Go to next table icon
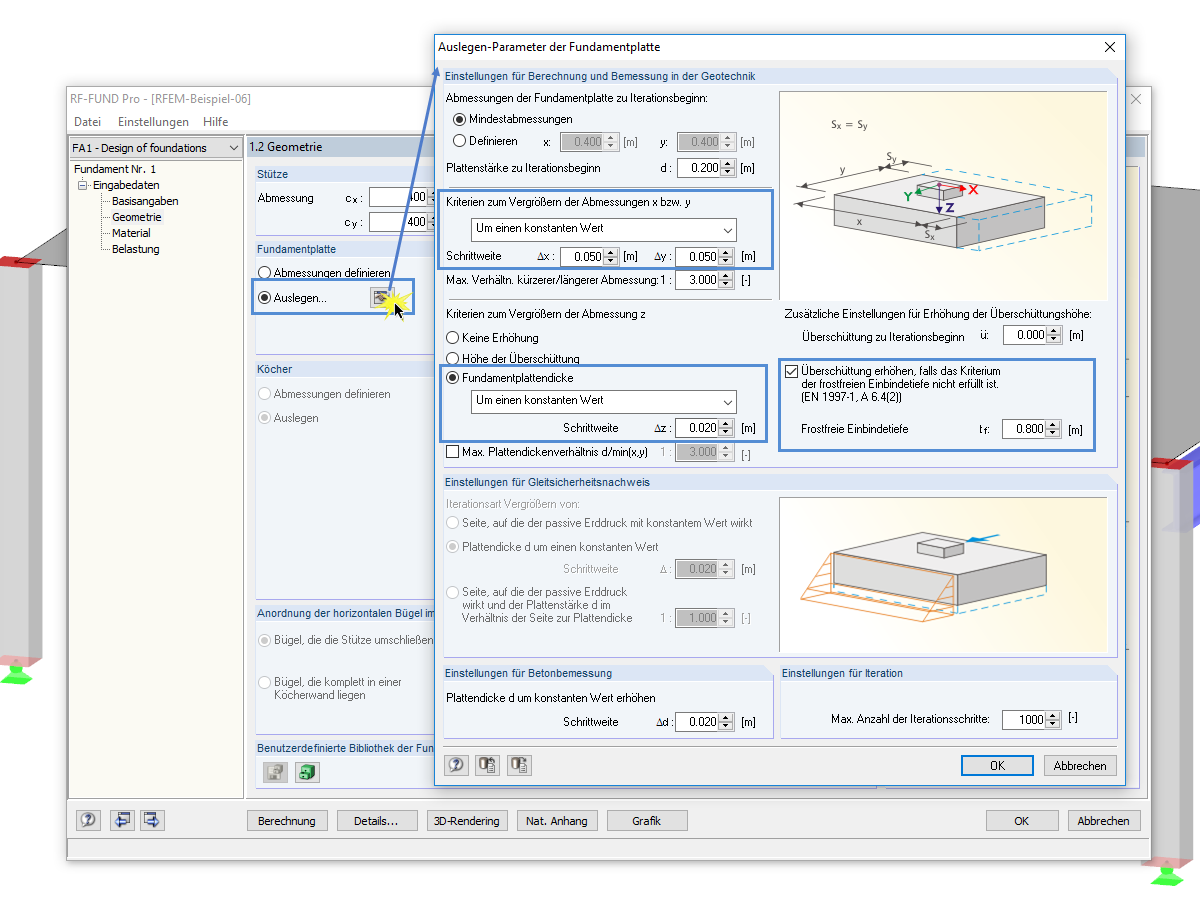 pyautogui.click(x=152, y=820)
